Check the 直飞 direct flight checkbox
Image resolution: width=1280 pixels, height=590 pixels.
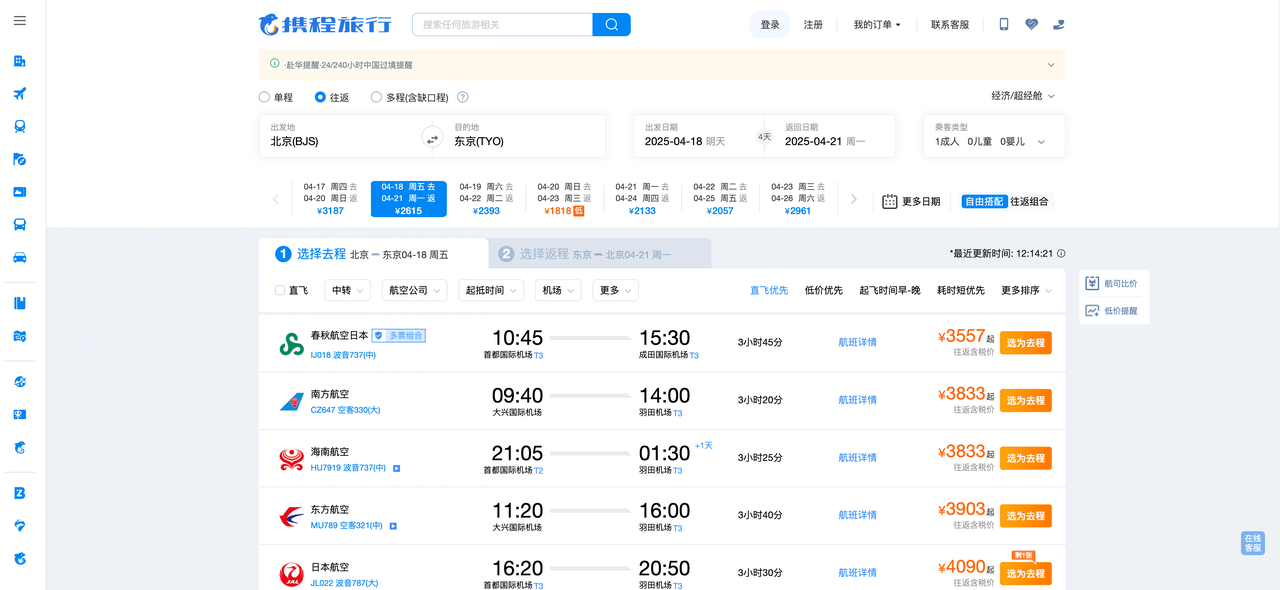[280, 291]
